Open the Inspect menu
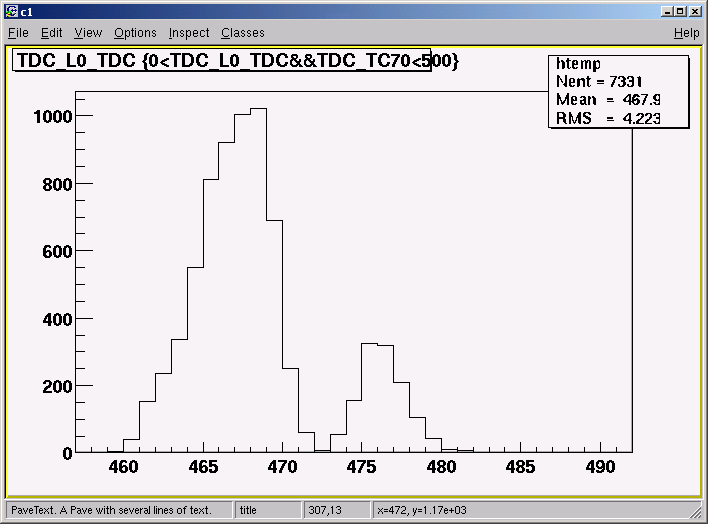708x524 pixels. pos(189,33)
